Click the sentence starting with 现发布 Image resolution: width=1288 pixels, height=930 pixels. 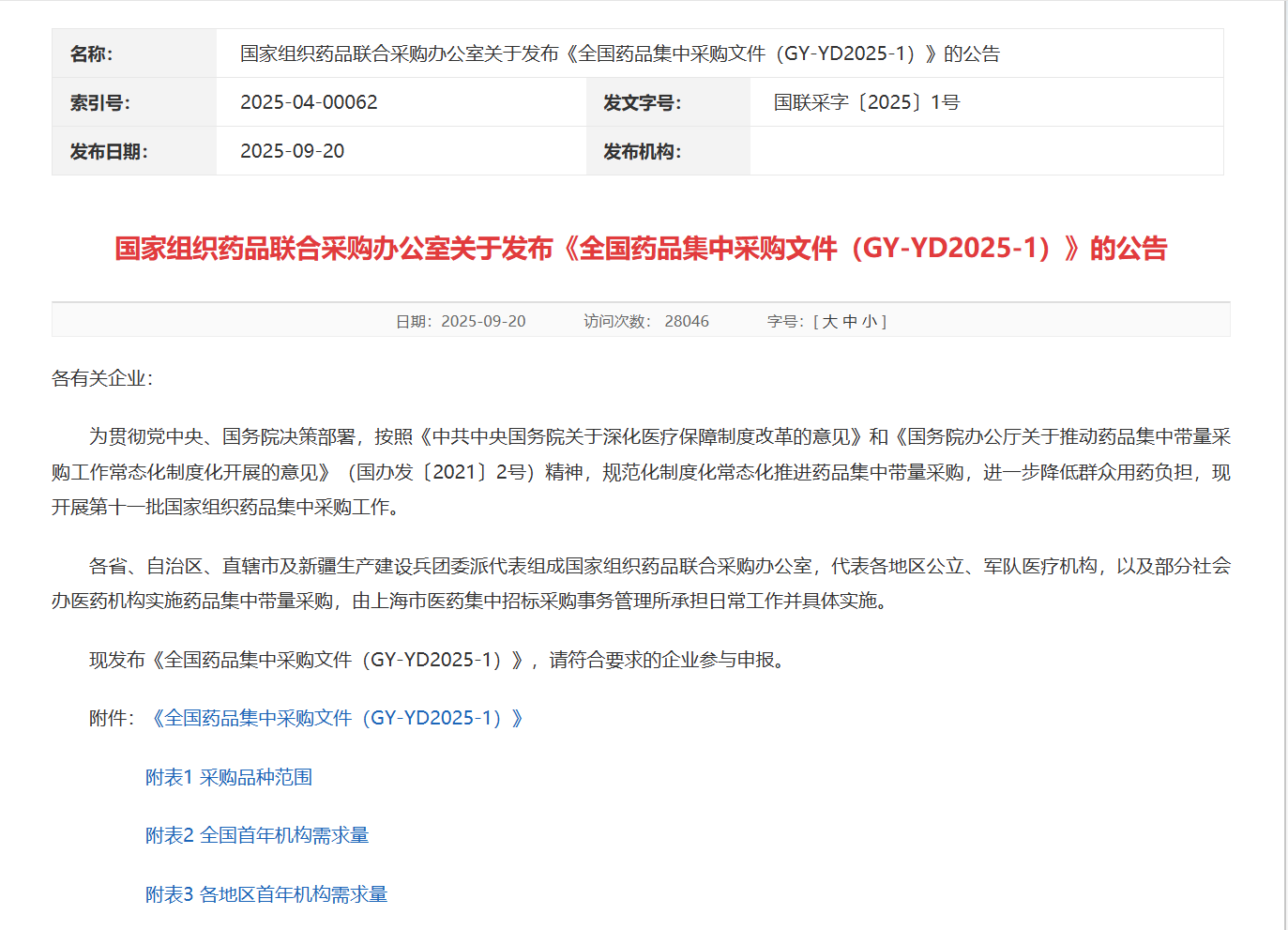436,660
